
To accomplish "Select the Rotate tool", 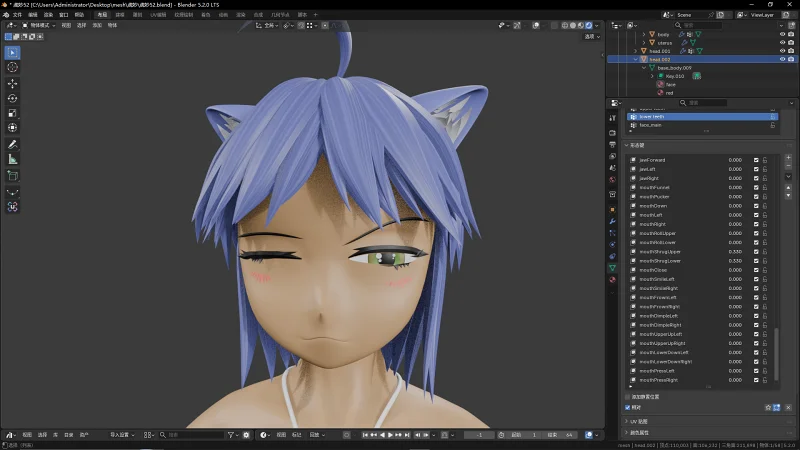I will tap(13, 98).
